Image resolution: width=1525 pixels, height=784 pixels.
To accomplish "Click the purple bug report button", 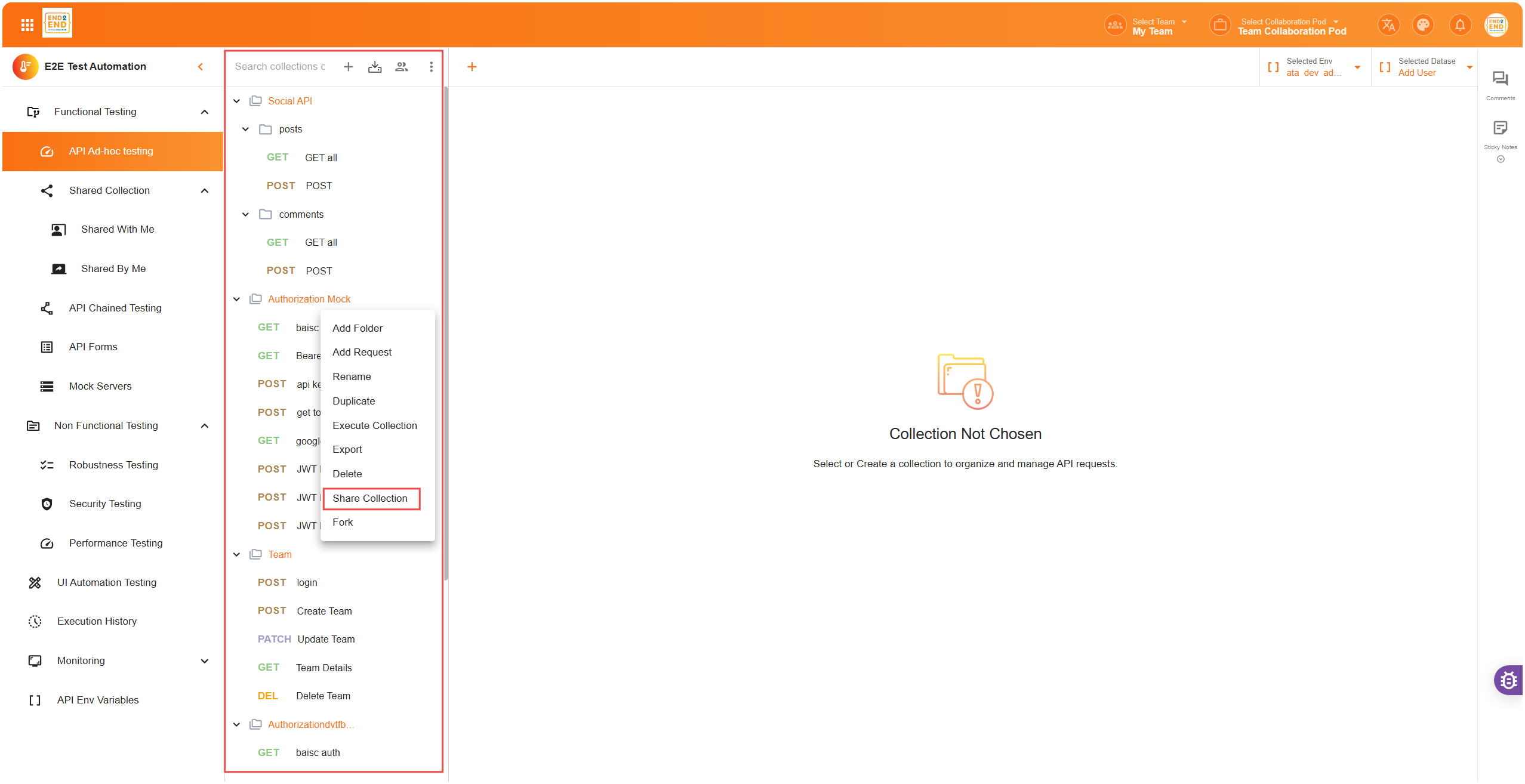I will click(1508, 680).
